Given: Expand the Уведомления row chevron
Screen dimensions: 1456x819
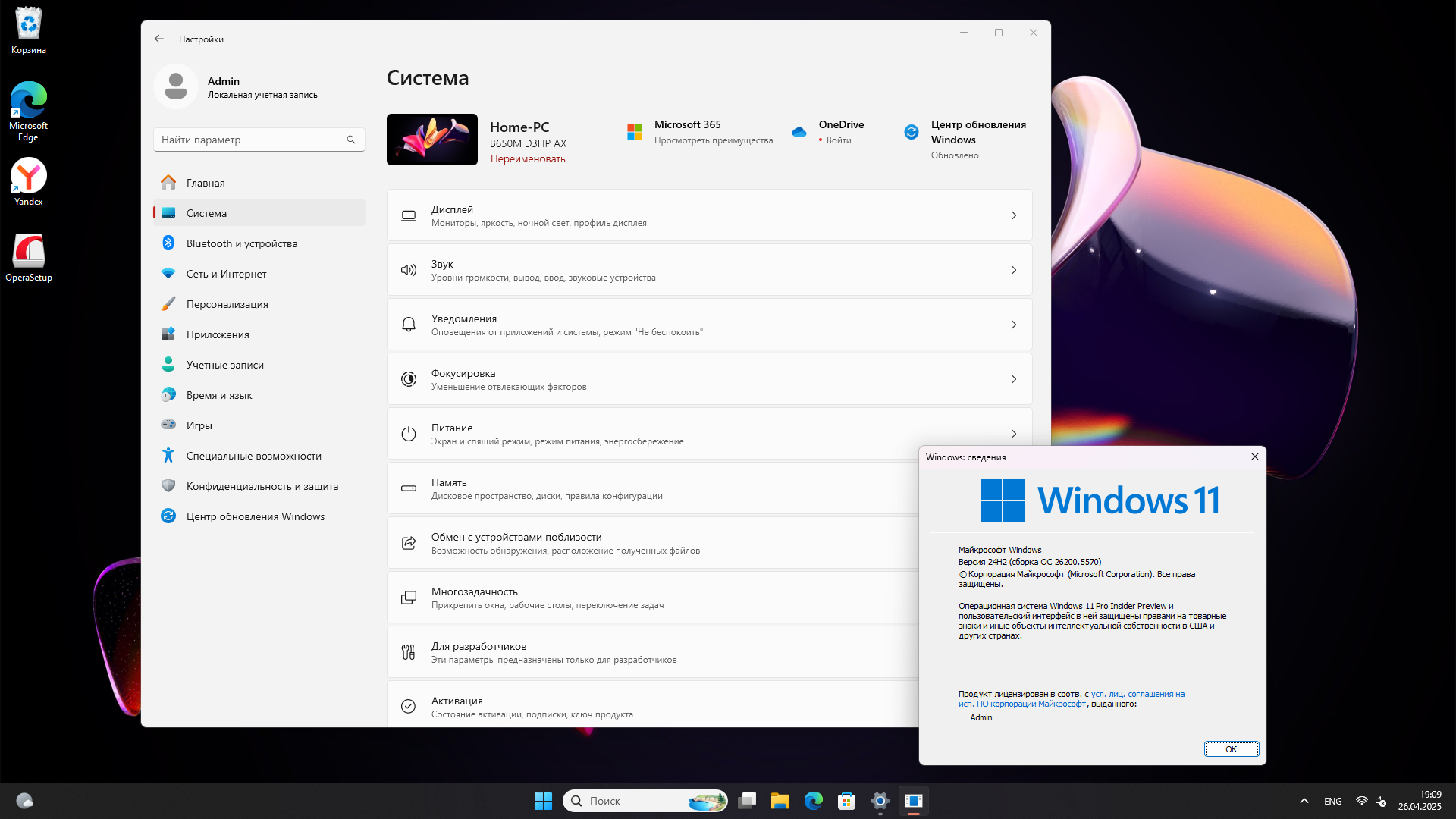Looking at the screenshot, I should pyautogui.click(x=1014, y=325).
